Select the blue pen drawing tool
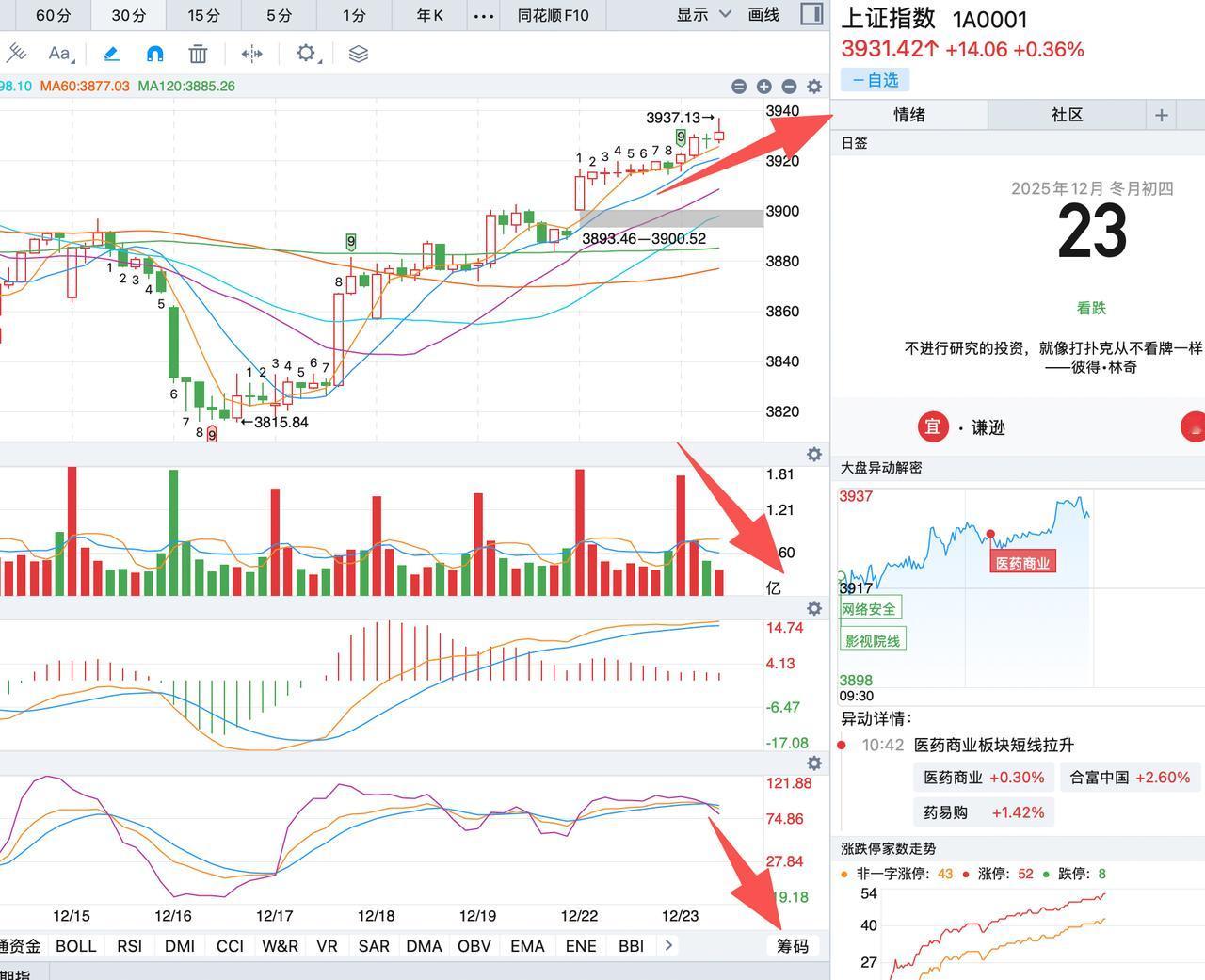Screen dimensions: 1205x980 pyautogui.click(x=111, y=54)
